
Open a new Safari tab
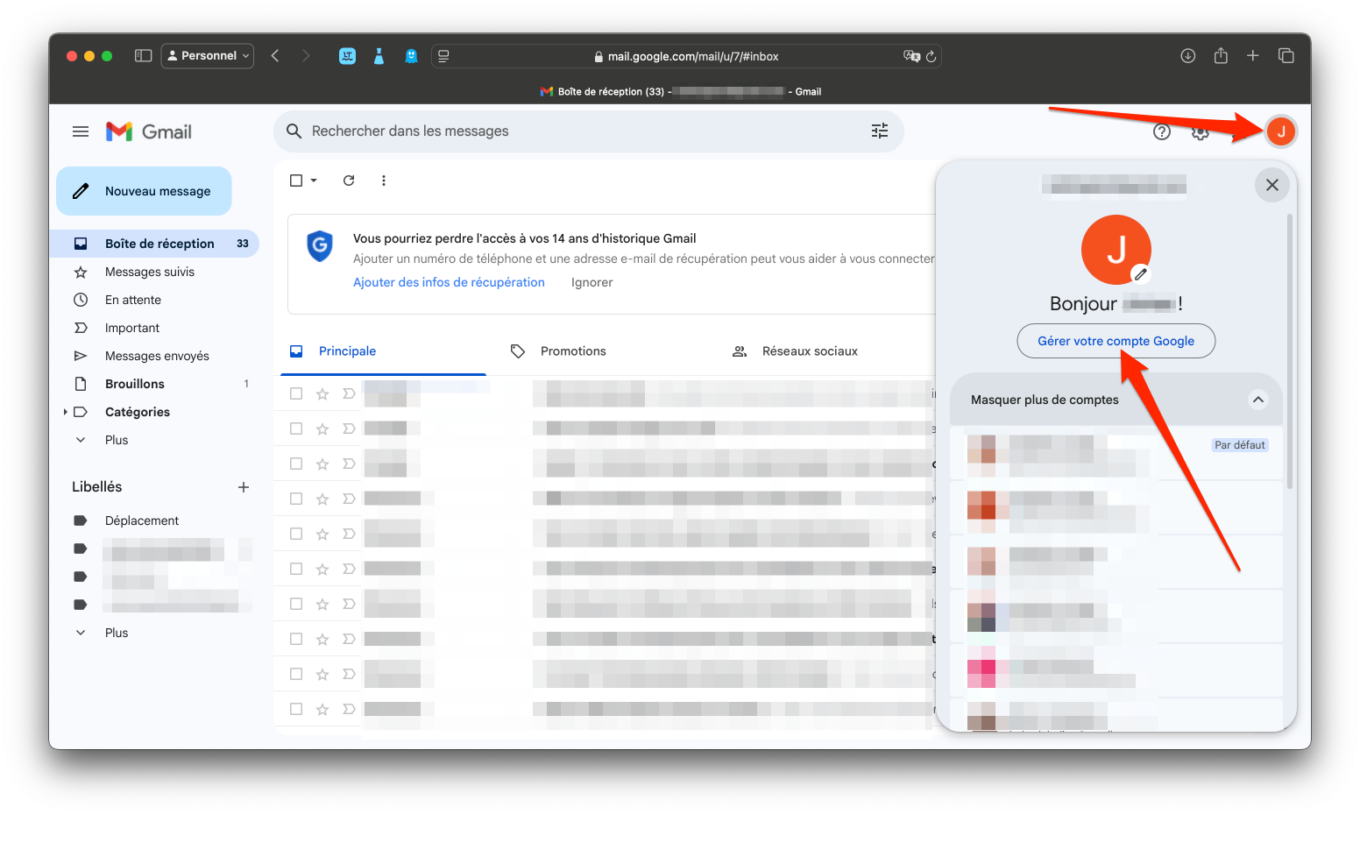(1252, 56)
